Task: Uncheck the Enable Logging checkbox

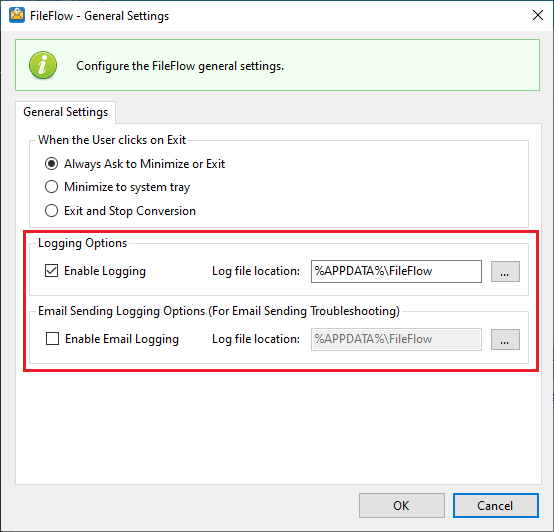Action: pos(51,271)
